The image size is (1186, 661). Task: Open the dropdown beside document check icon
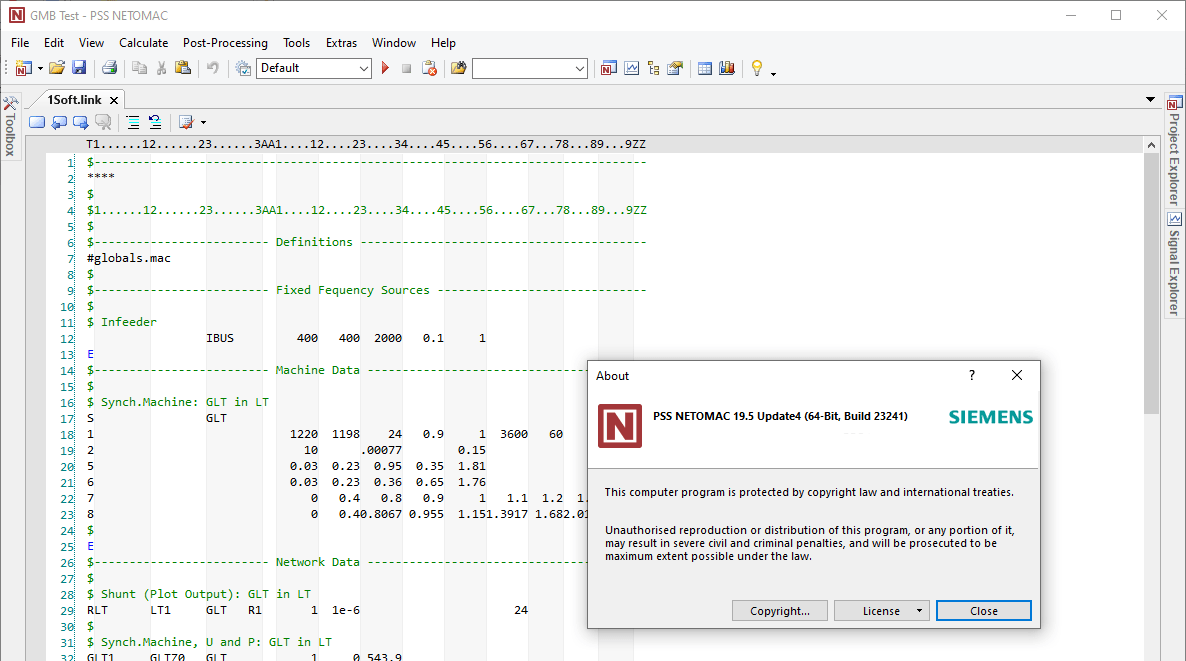[203, 123]
